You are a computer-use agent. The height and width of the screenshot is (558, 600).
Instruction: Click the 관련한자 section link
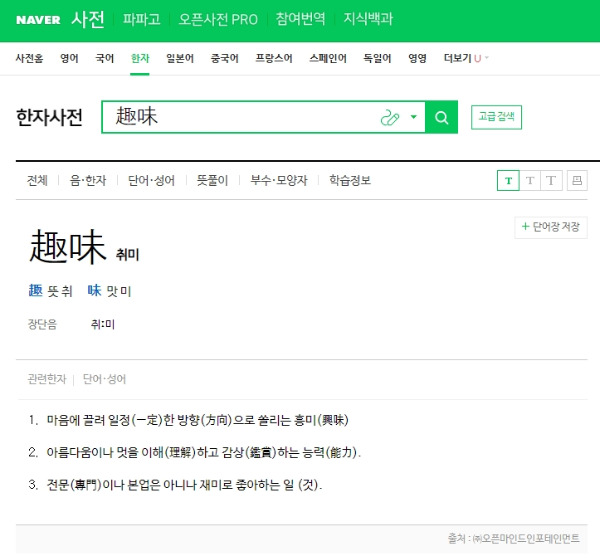[47, 379]
